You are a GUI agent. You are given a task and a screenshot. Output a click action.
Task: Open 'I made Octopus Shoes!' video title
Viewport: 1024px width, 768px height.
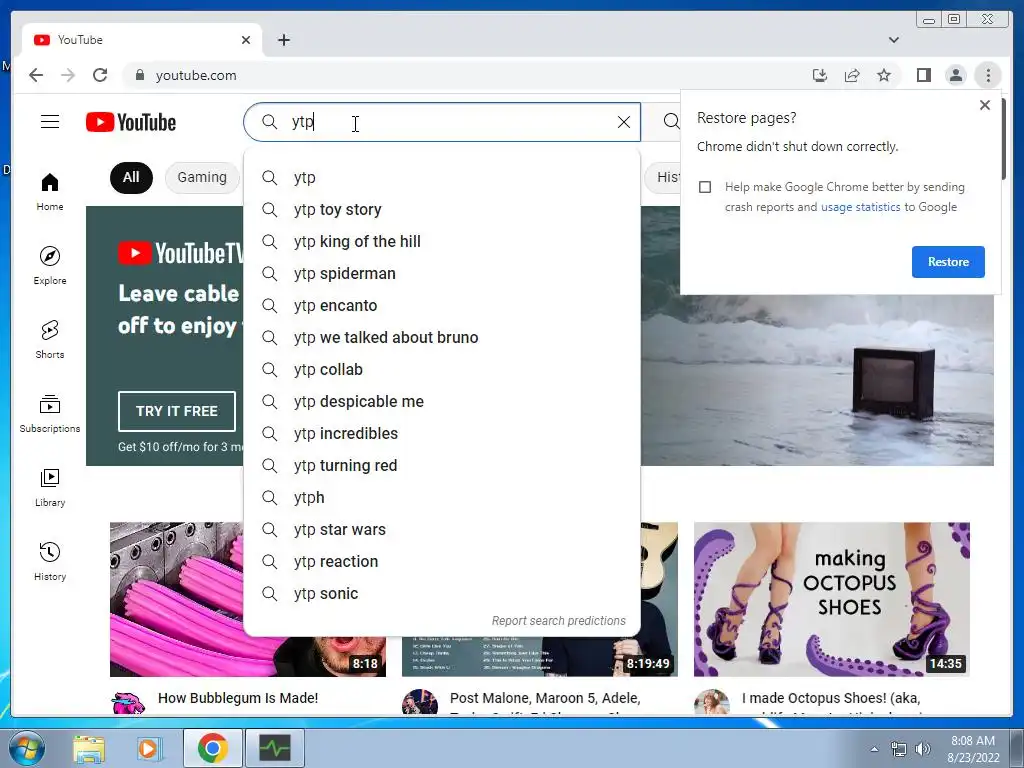point(831,698)
